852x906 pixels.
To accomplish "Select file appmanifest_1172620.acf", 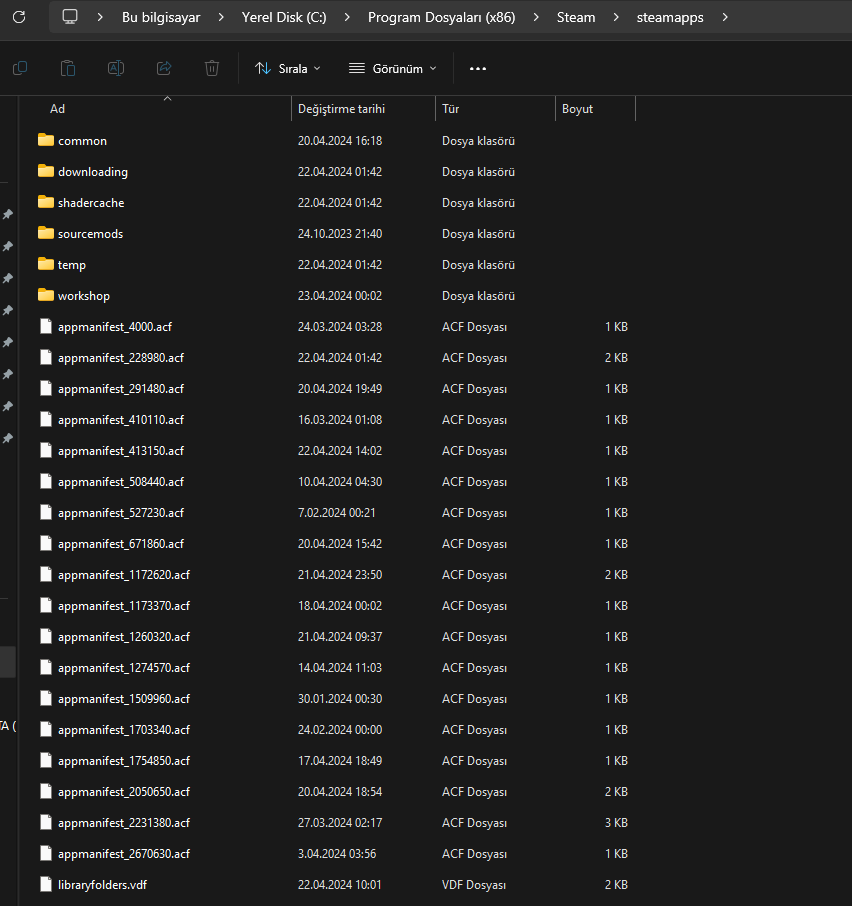I will pyautogui.click(x=124, y=574).
